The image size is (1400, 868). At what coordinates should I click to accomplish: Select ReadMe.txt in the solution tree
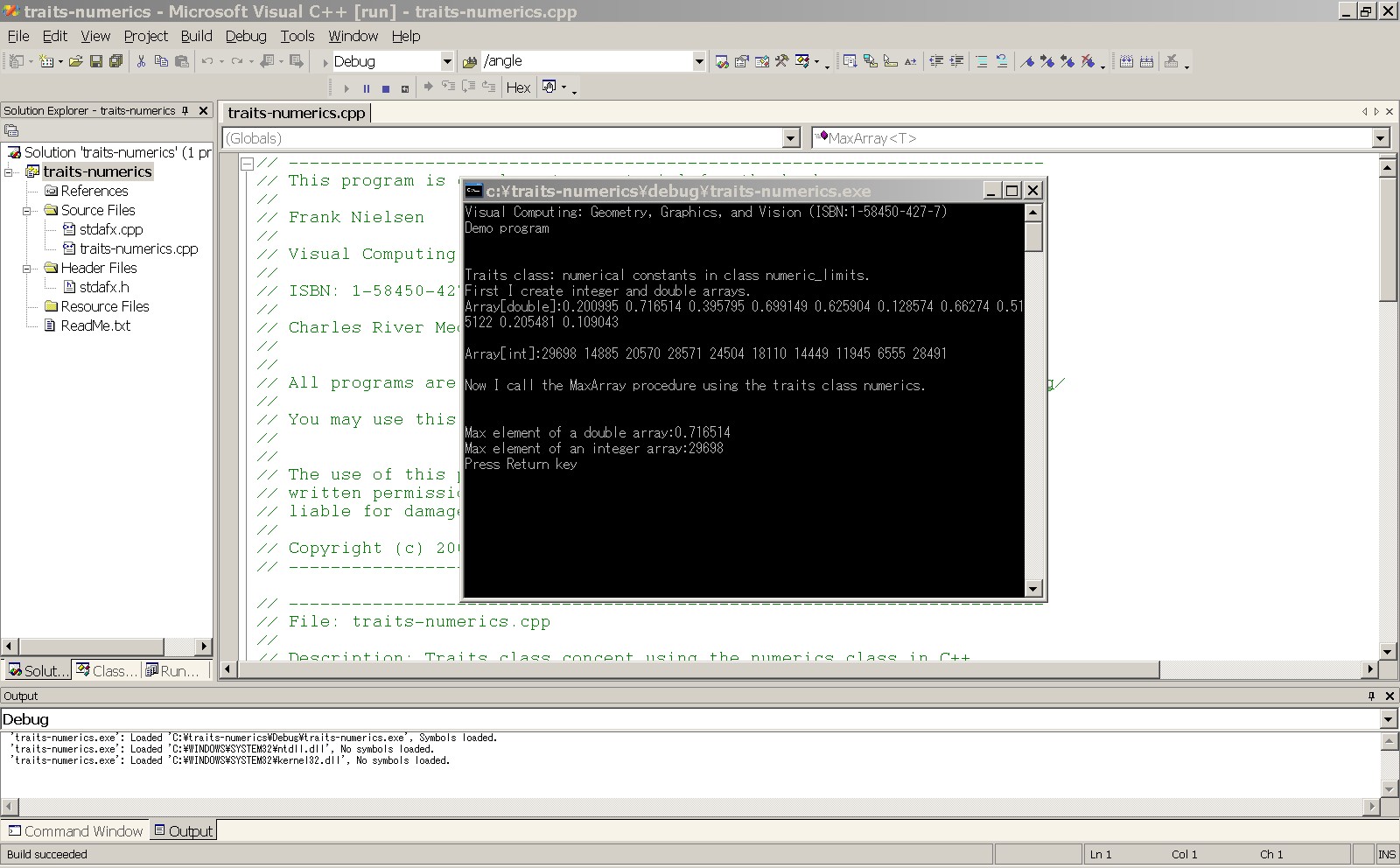tap(95, 325)
